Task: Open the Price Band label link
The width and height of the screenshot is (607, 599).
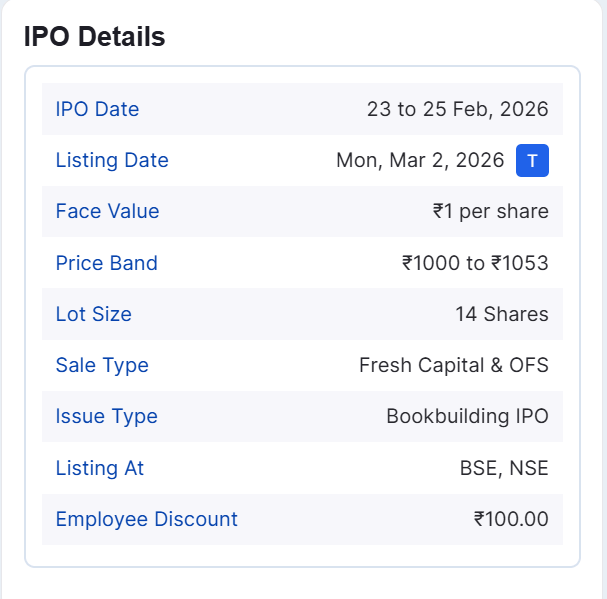Action: (106, 264)
